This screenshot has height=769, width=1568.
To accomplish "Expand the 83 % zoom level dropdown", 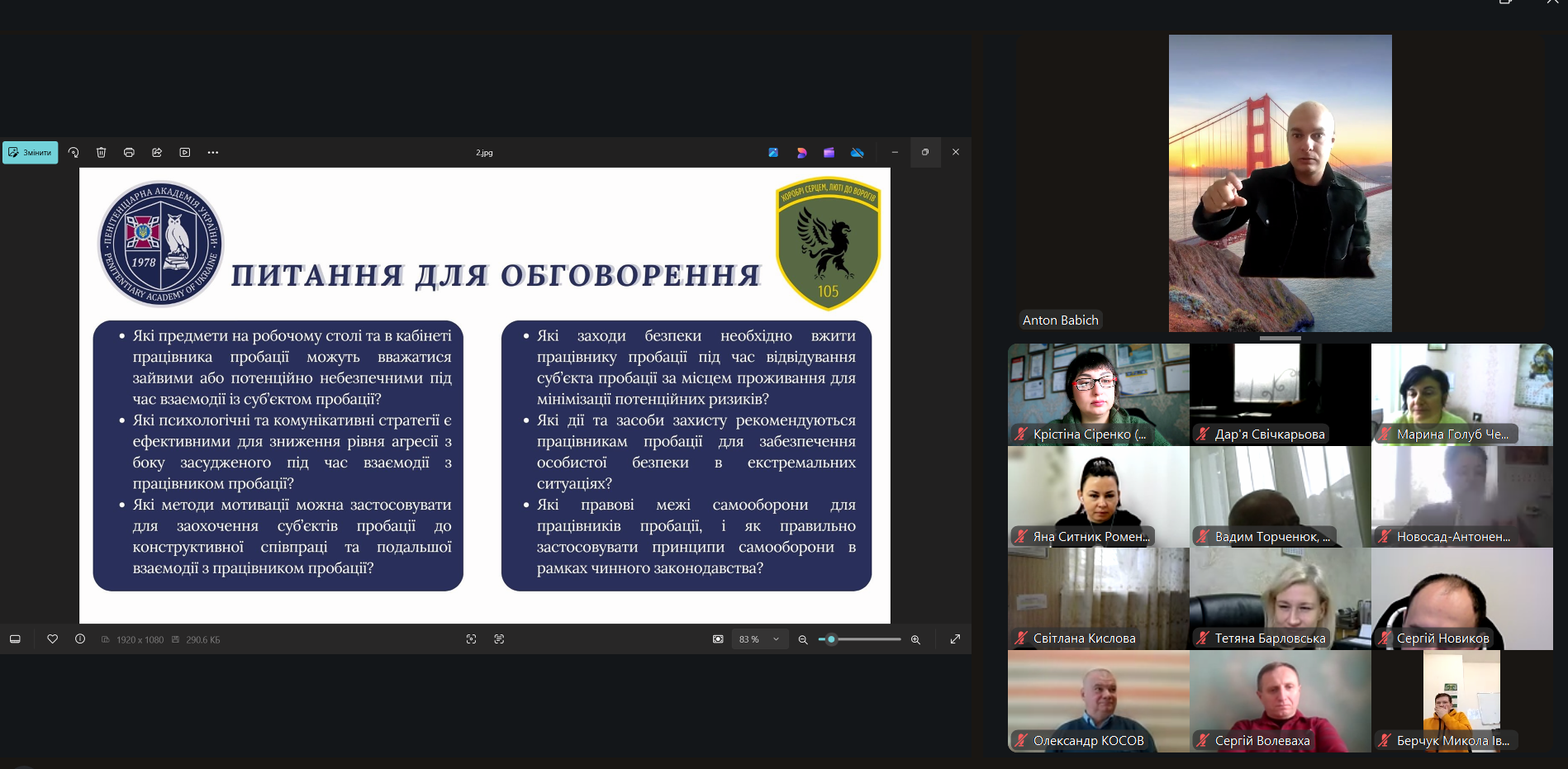I will click(759, 639).
